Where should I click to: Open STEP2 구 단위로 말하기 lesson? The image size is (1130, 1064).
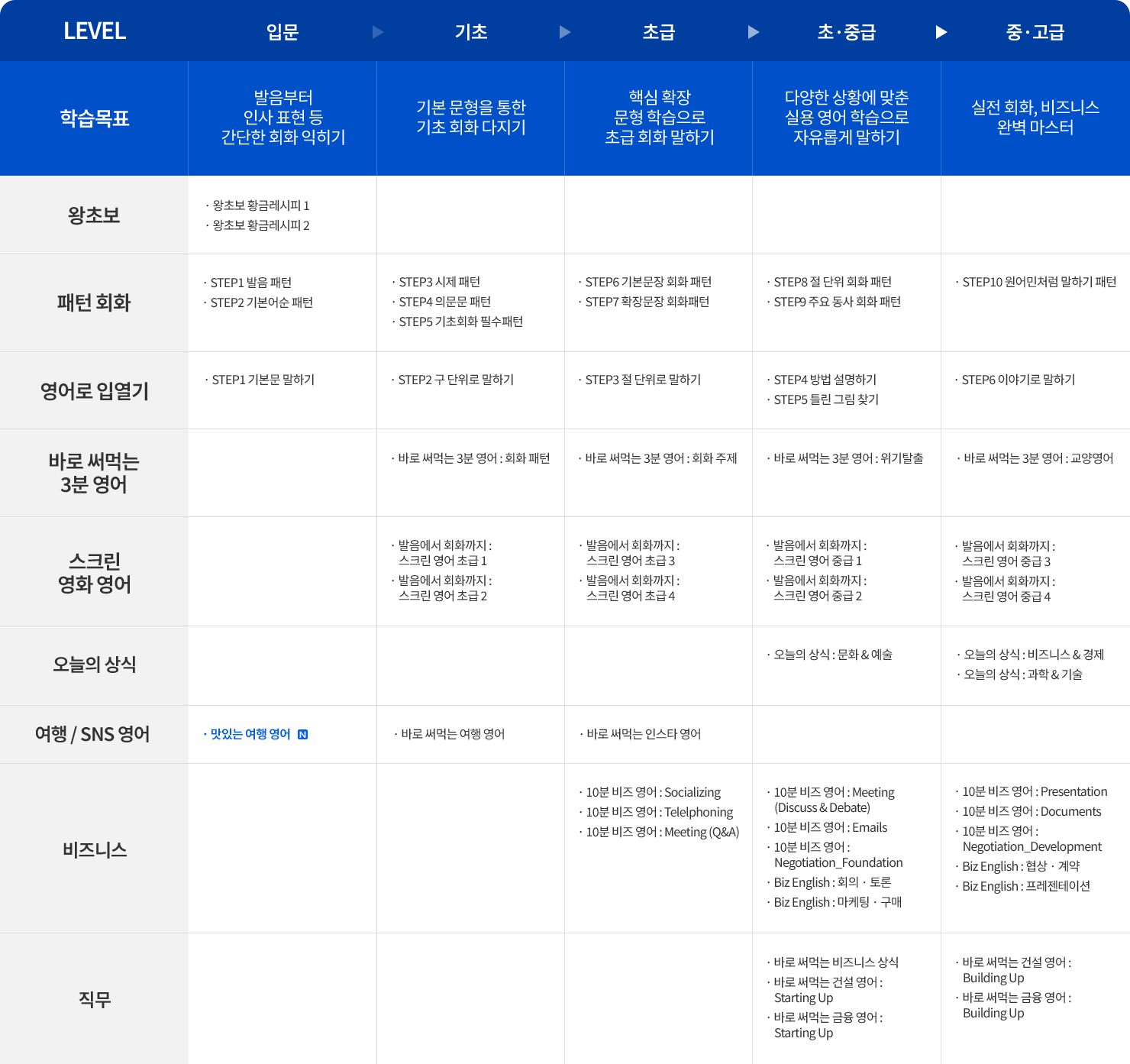(456, 380)
